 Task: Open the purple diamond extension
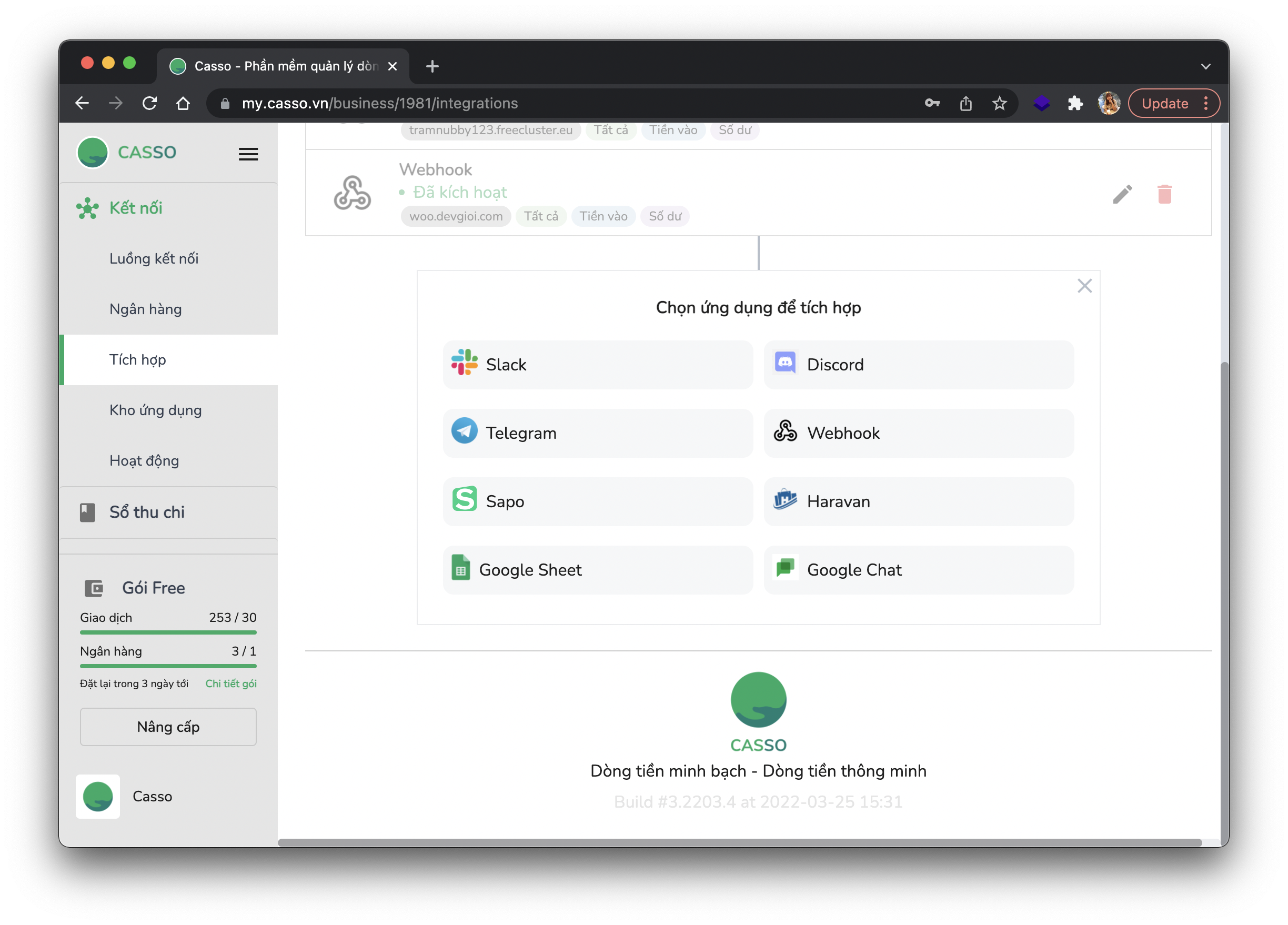[1042, 103]
